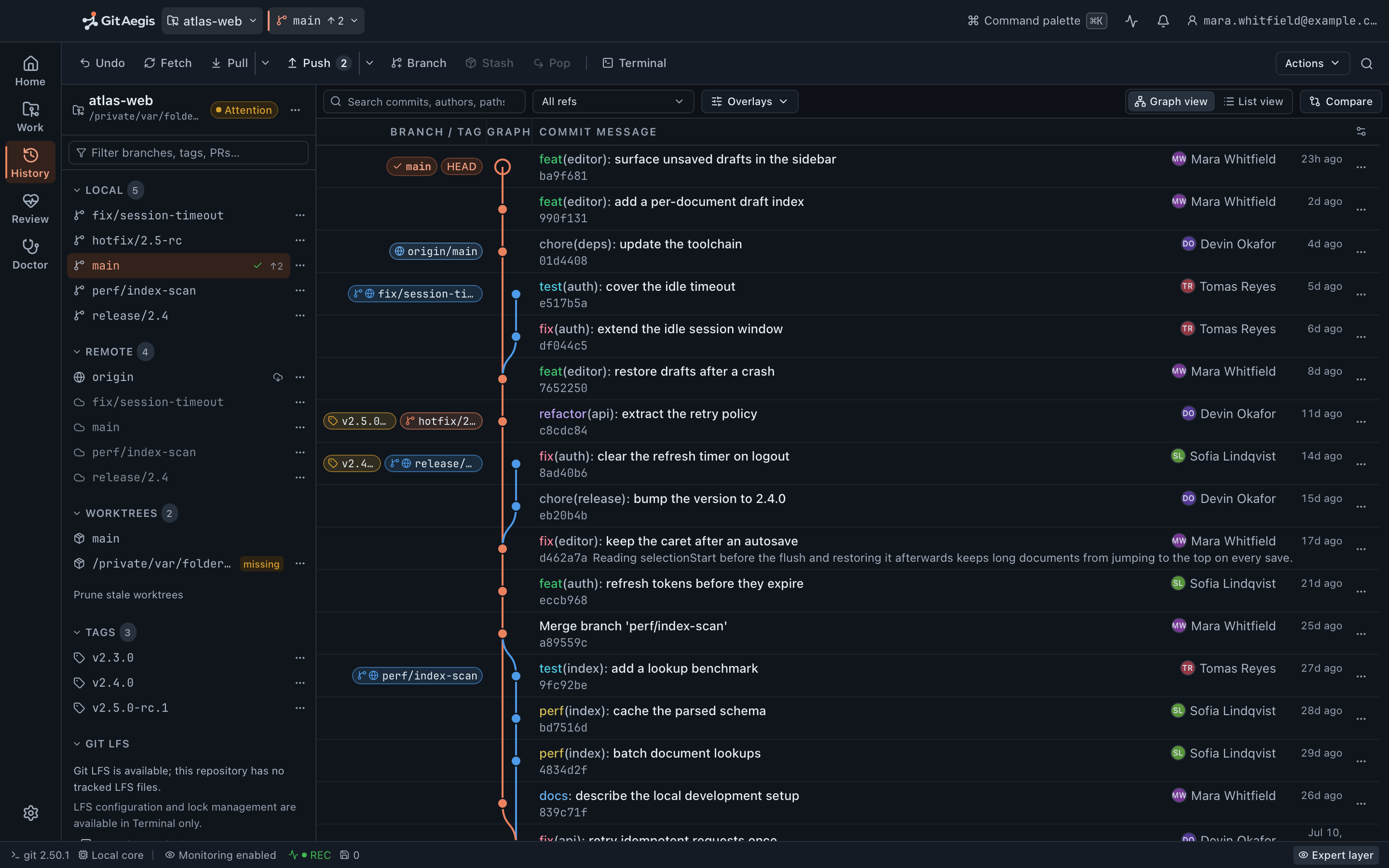Open more options for atlas-web repository
This screenshot has height=868, width=1389.
coord(295,109)
